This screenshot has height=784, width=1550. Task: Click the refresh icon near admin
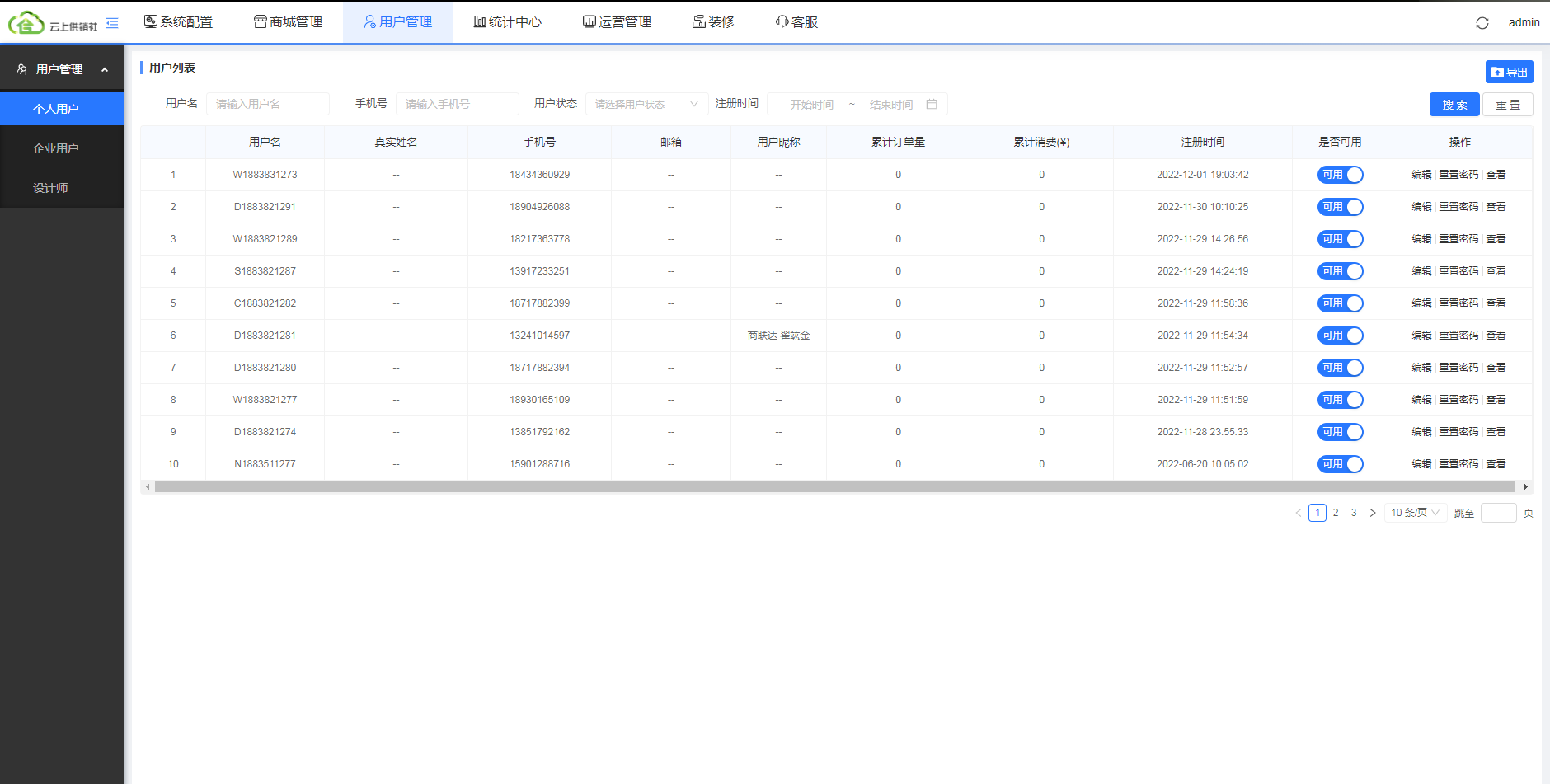coord(1482,22)
